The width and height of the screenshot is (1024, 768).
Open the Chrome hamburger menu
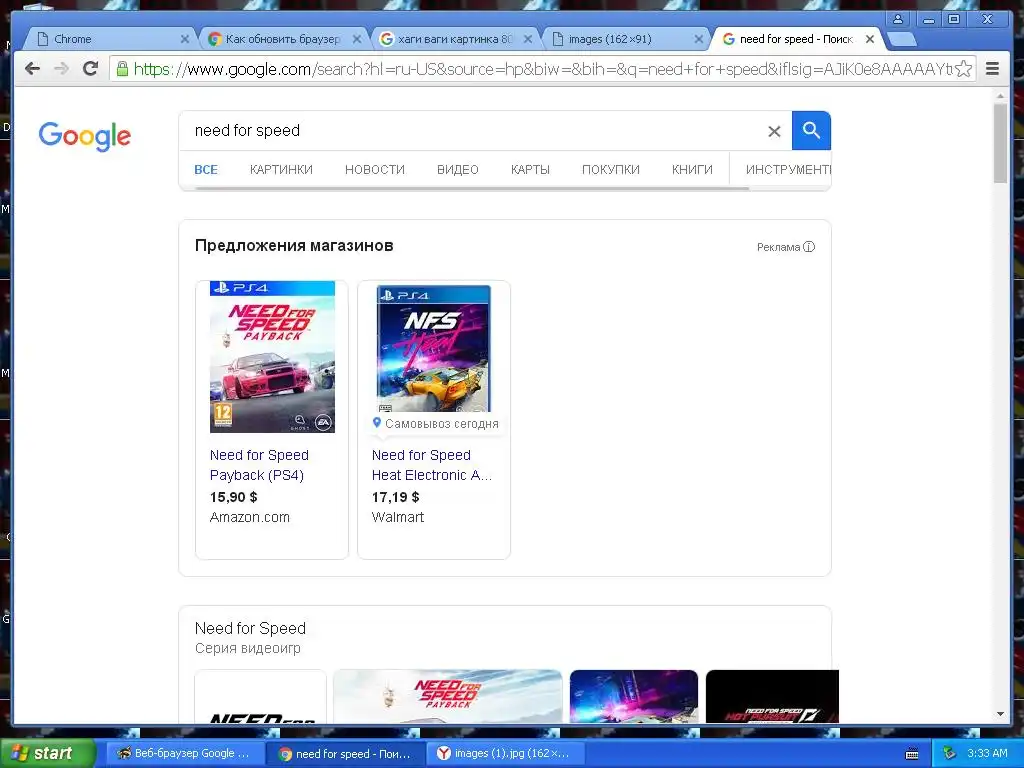click(x=992, y=69)
